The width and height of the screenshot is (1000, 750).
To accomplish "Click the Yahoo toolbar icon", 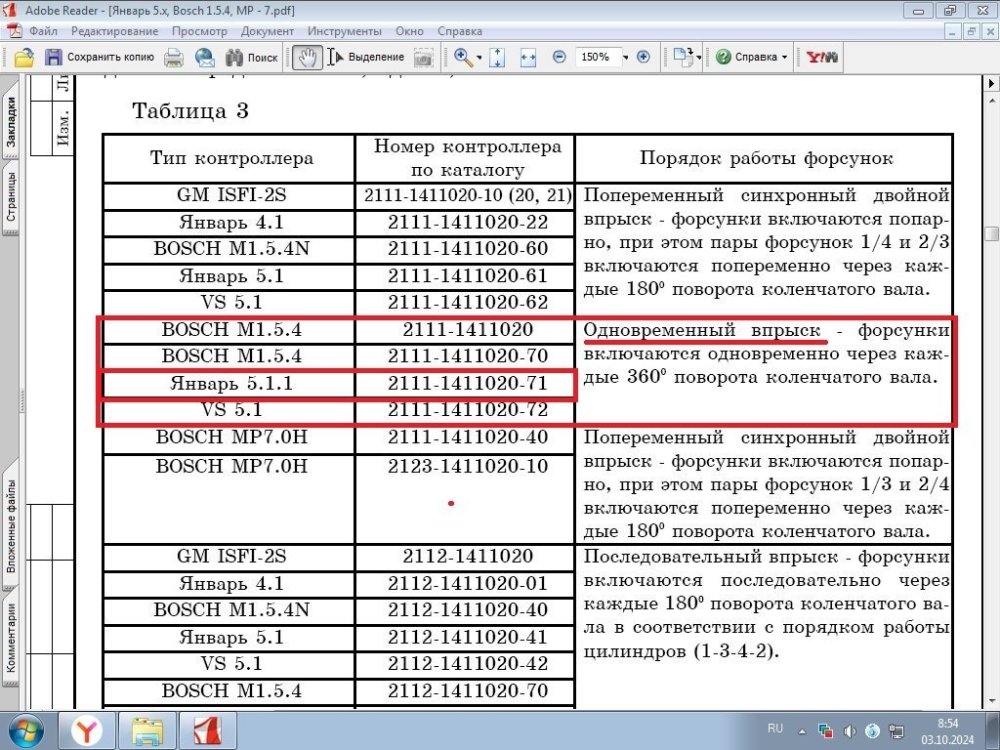I will pyautogui.click(x=822, y=57).
